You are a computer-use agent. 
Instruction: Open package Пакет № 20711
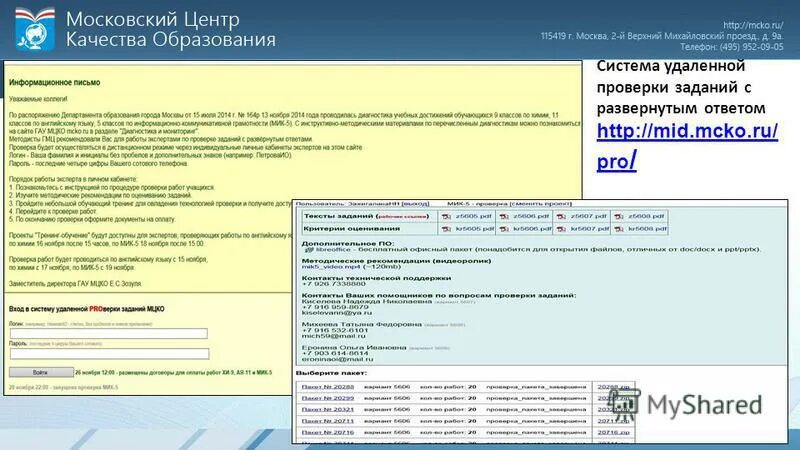click(328, 421)
